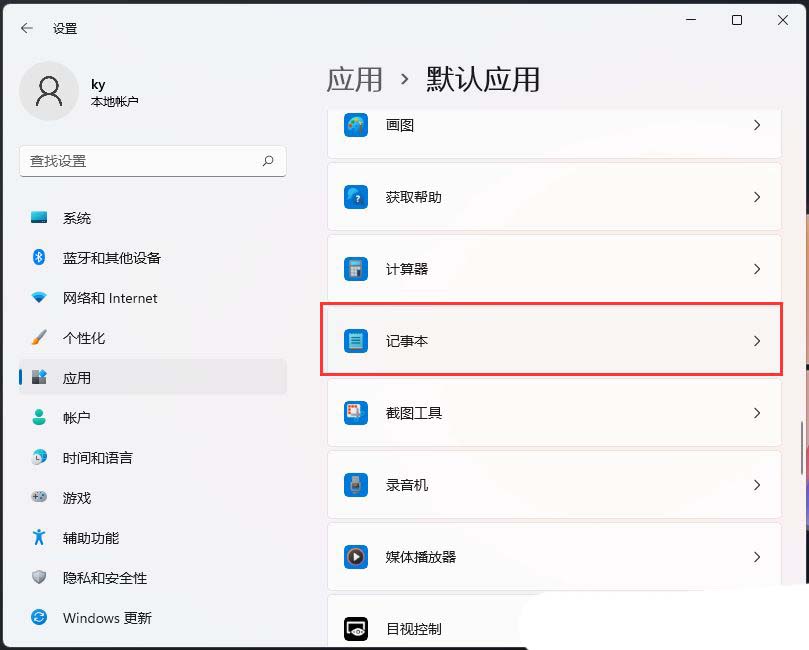Click the back arrow button
The image size is (809, 650).
[x=27, y=28]
